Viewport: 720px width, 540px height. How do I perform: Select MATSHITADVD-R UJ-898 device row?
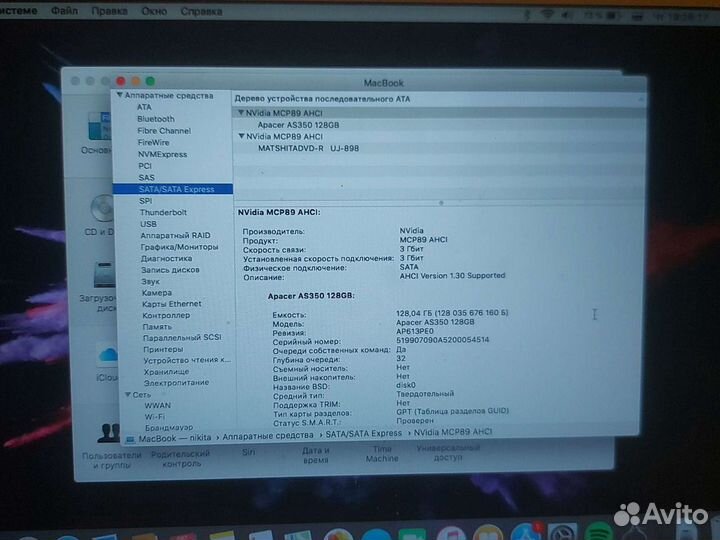tap(308, 148)
